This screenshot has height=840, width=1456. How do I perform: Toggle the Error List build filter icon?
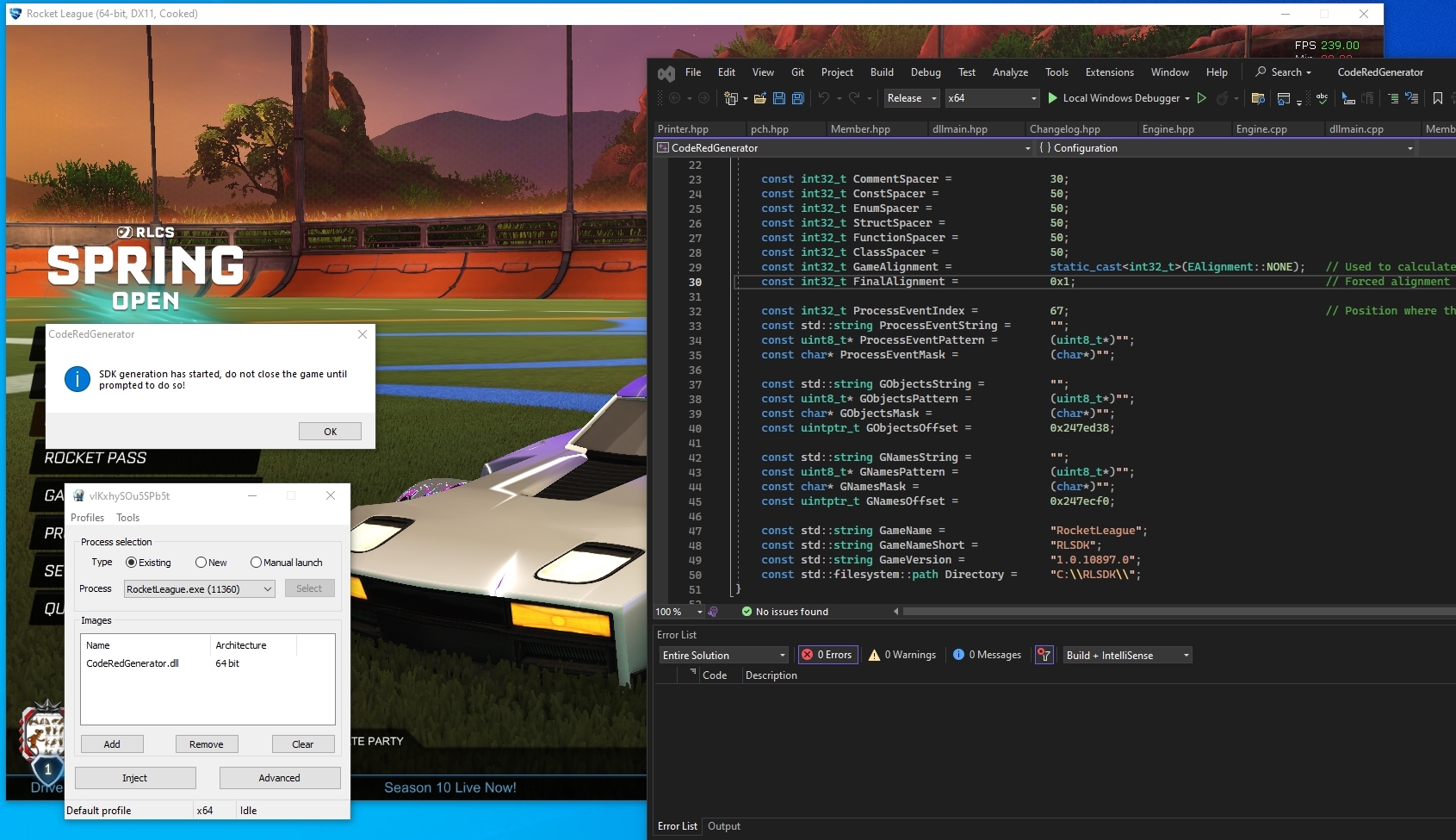point(1044,655)
